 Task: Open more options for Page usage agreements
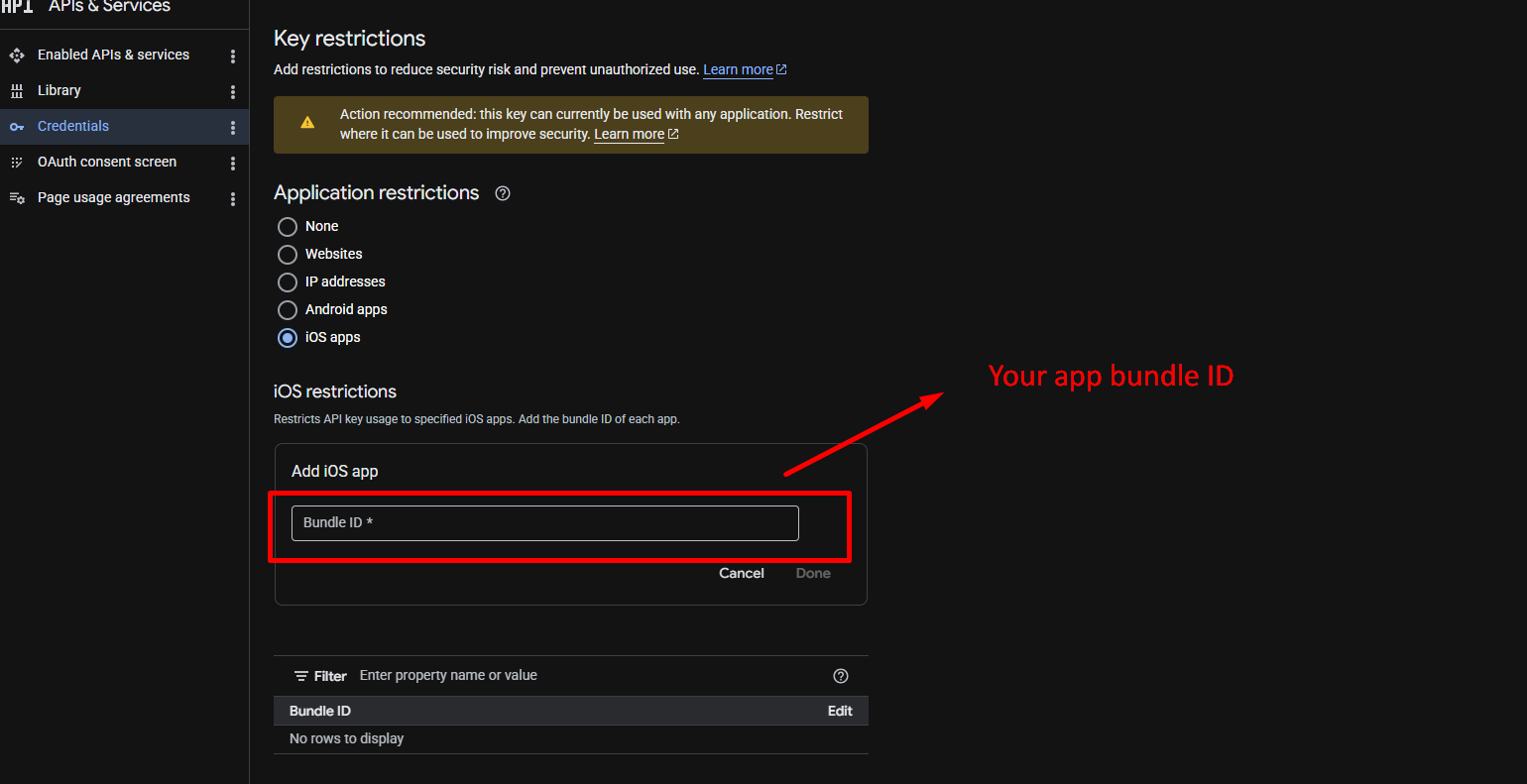pos(233,199)
